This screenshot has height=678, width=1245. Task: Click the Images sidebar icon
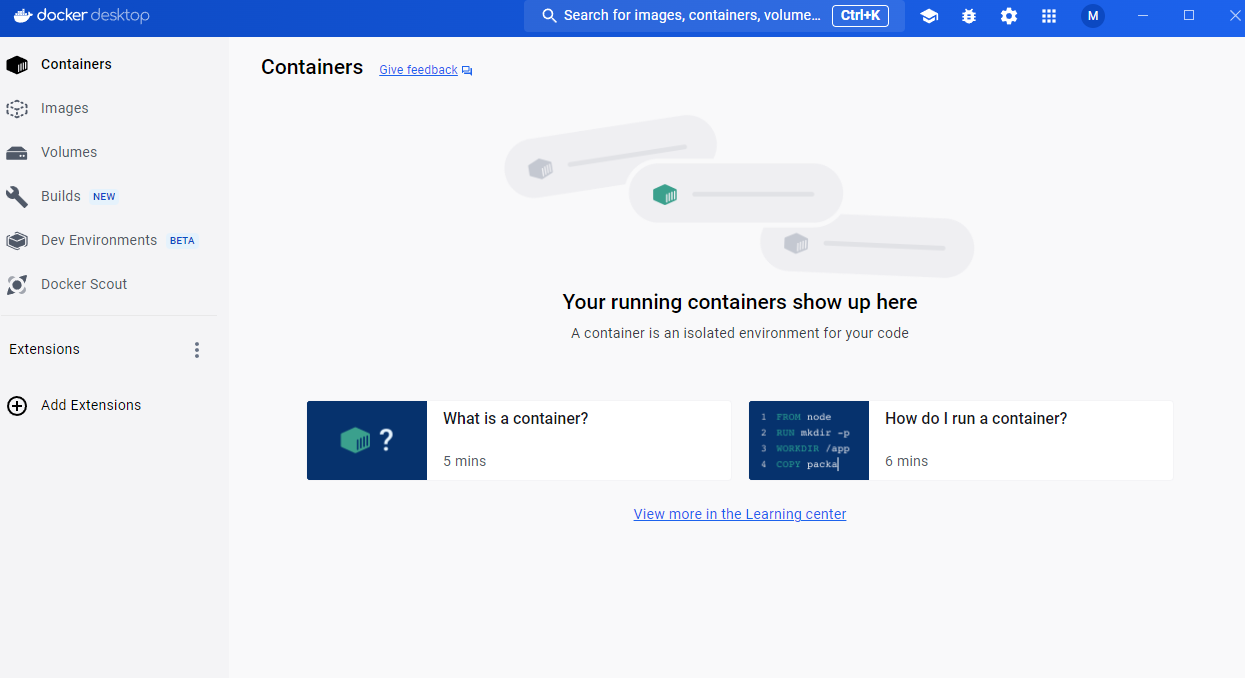[17, 109]
